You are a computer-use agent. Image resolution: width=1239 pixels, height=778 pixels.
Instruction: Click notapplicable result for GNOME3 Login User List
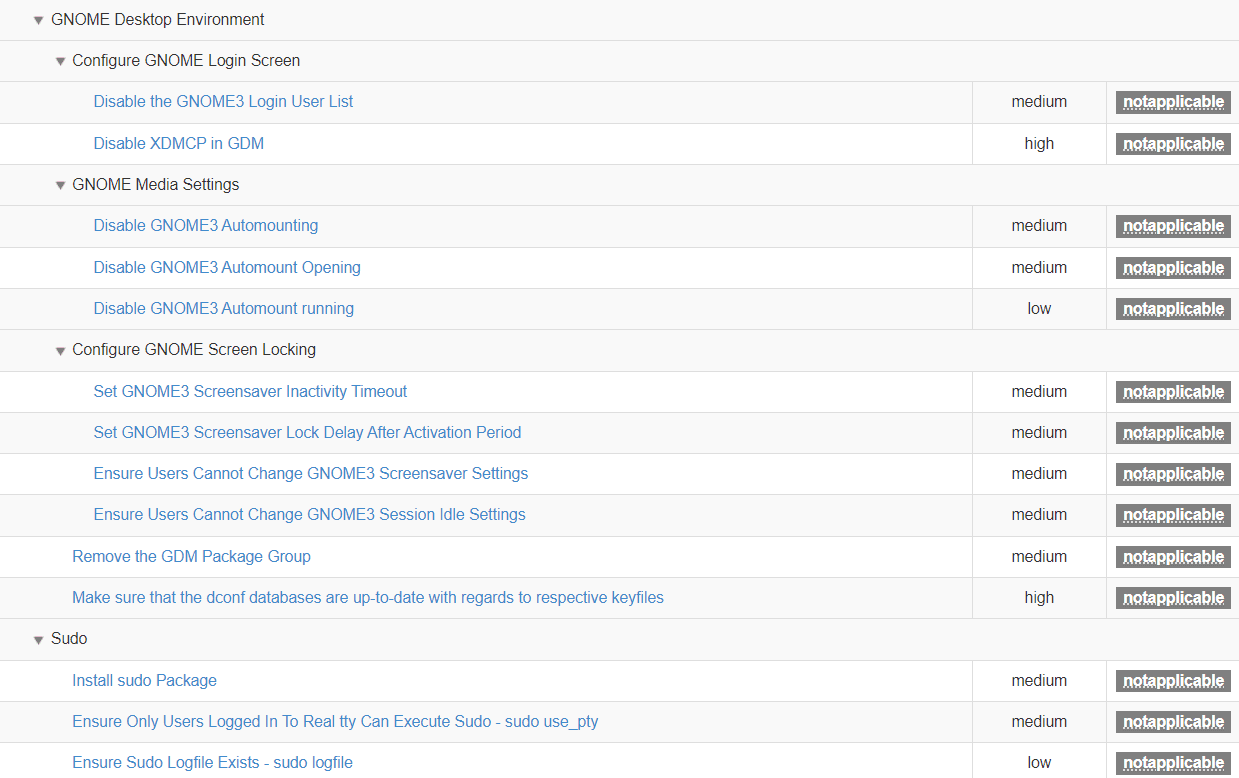pos(1173,102)
